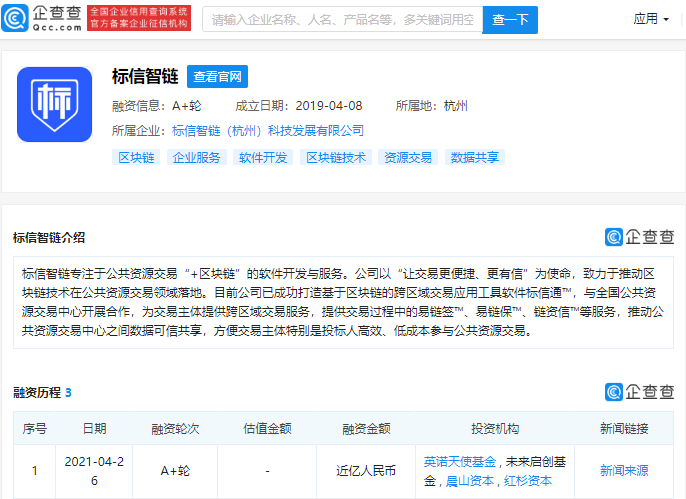Click the 所属地 杭州 text

click(431, 106)
